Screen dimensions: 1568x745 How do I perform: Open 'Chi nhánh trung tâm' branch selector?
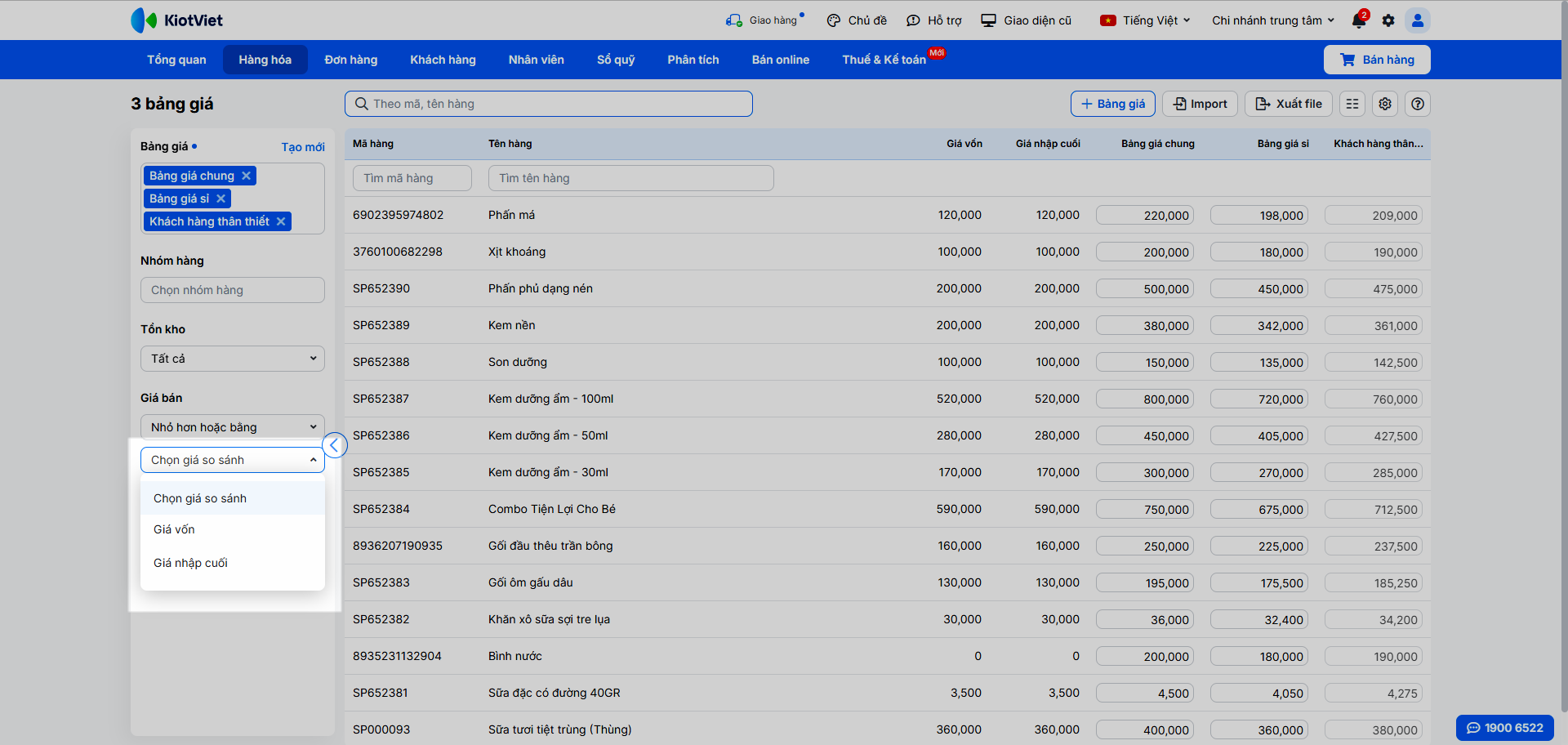click(1272, 20)
